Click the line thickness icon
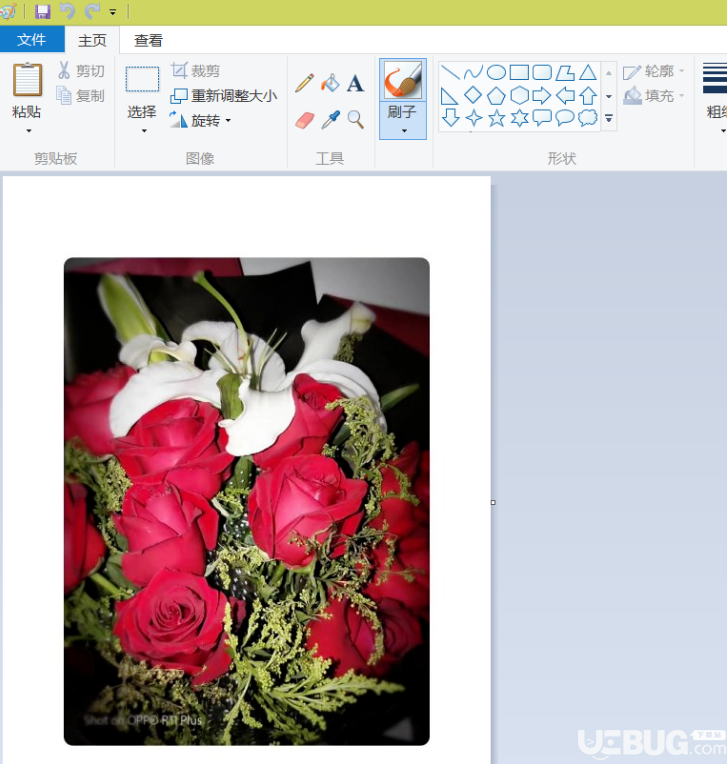Image resolution: width=727 pixels, height=764 pixels. coord(714,77)
